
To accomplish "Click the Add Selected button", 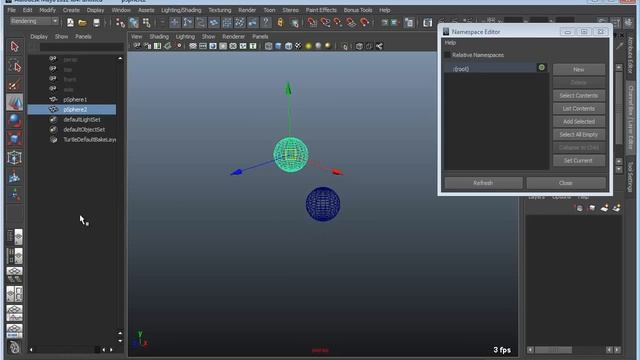I will (579, 122).
